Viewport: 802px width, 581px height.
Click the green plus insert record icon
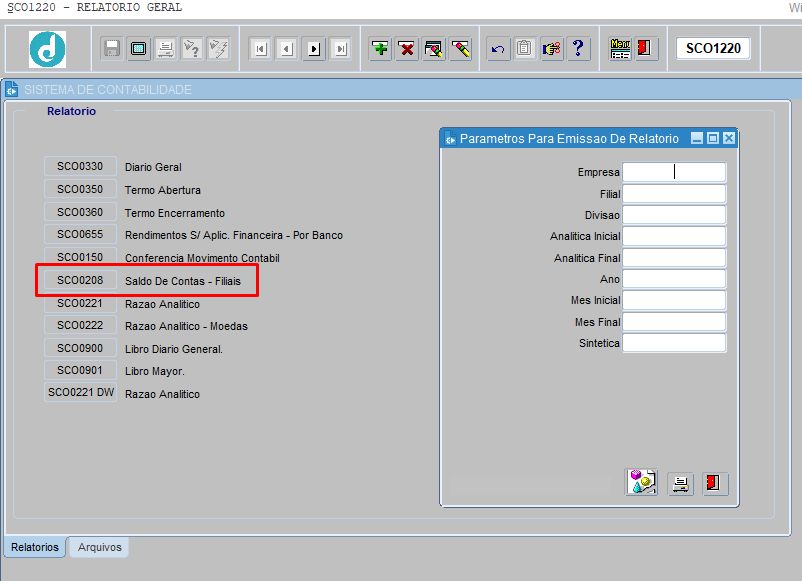(x=380, y=49)
